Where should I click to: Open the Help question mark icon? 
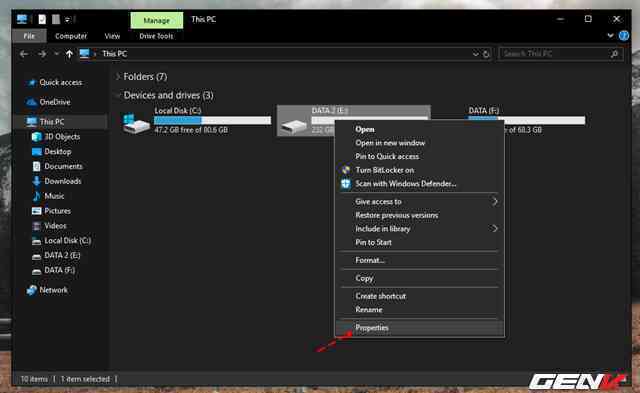[624, 36]
